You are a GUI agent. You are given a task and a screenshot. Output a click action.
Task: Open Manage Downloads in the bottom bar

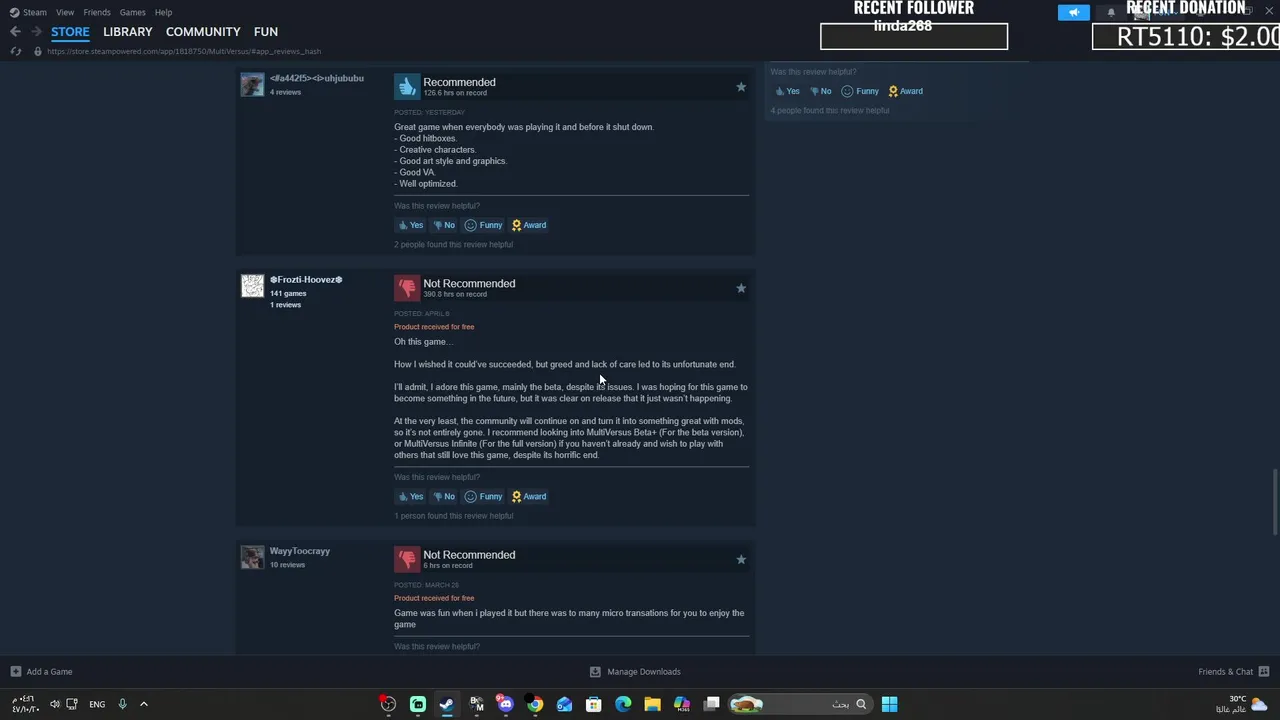point(635,672)
